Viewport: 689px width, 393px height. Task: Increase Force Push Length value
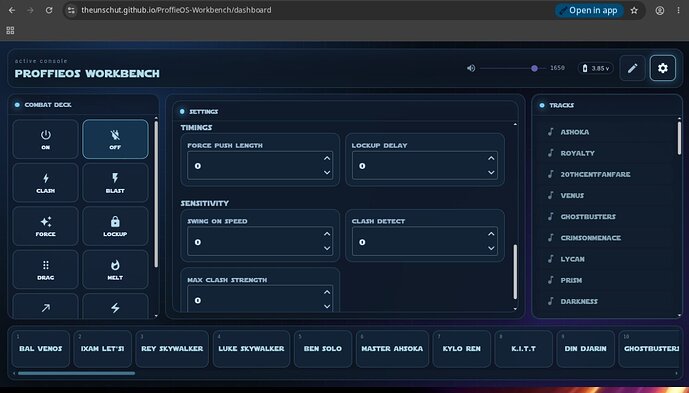click(x=327, y=158)
